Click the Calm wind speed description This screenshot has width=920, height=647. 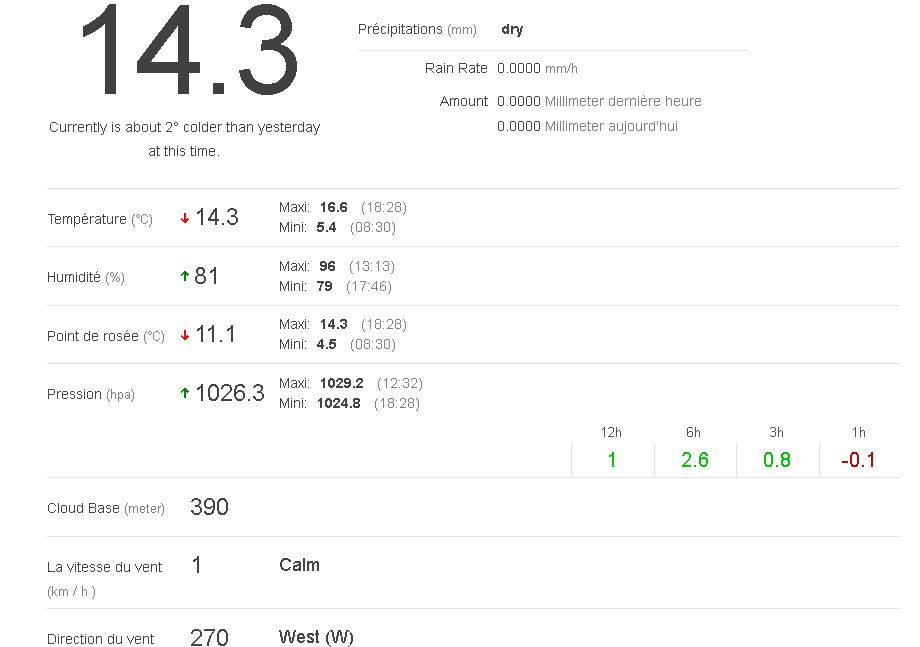pos(299,565)
